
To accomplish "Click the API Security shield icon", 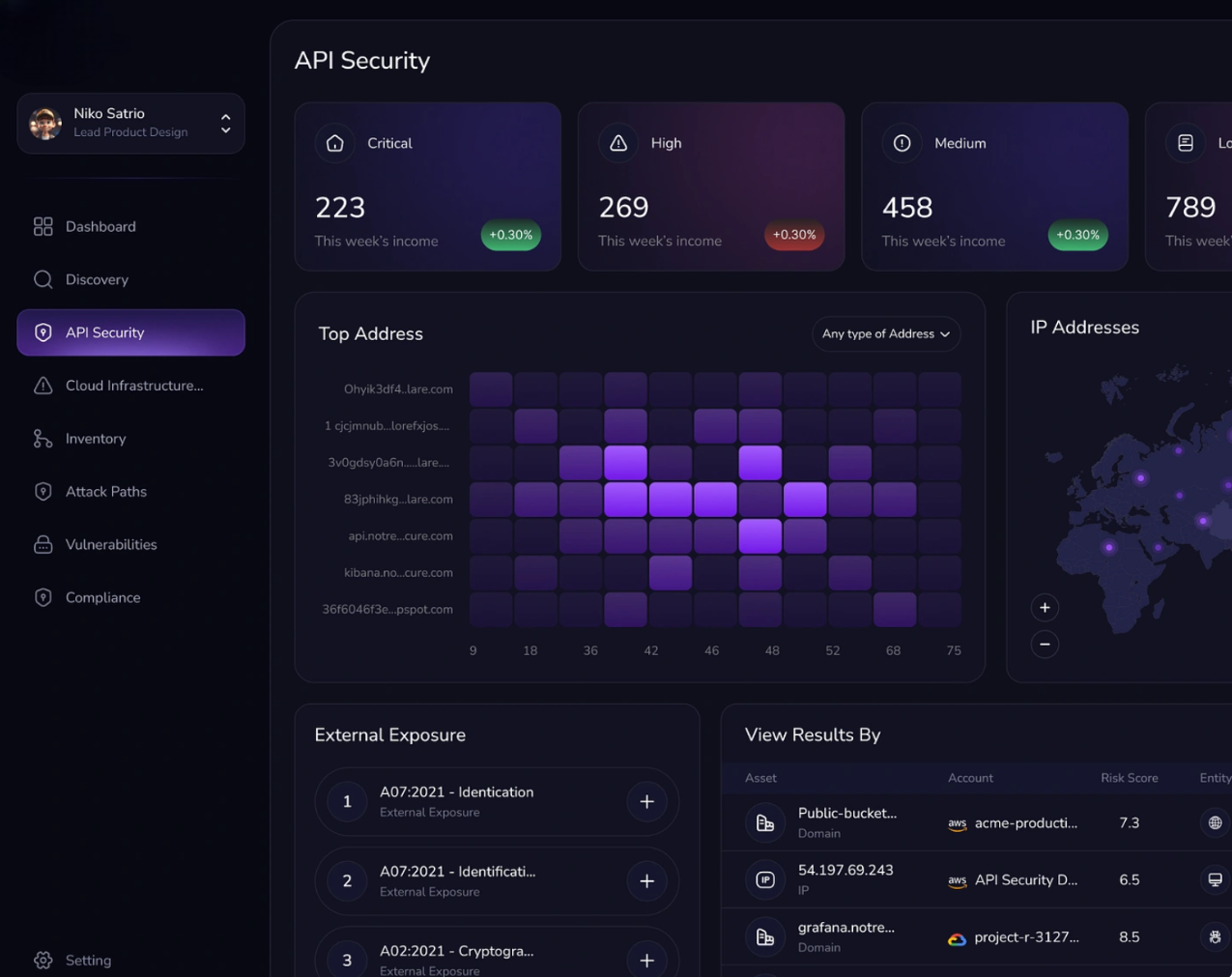I will [x=43, y=332].
